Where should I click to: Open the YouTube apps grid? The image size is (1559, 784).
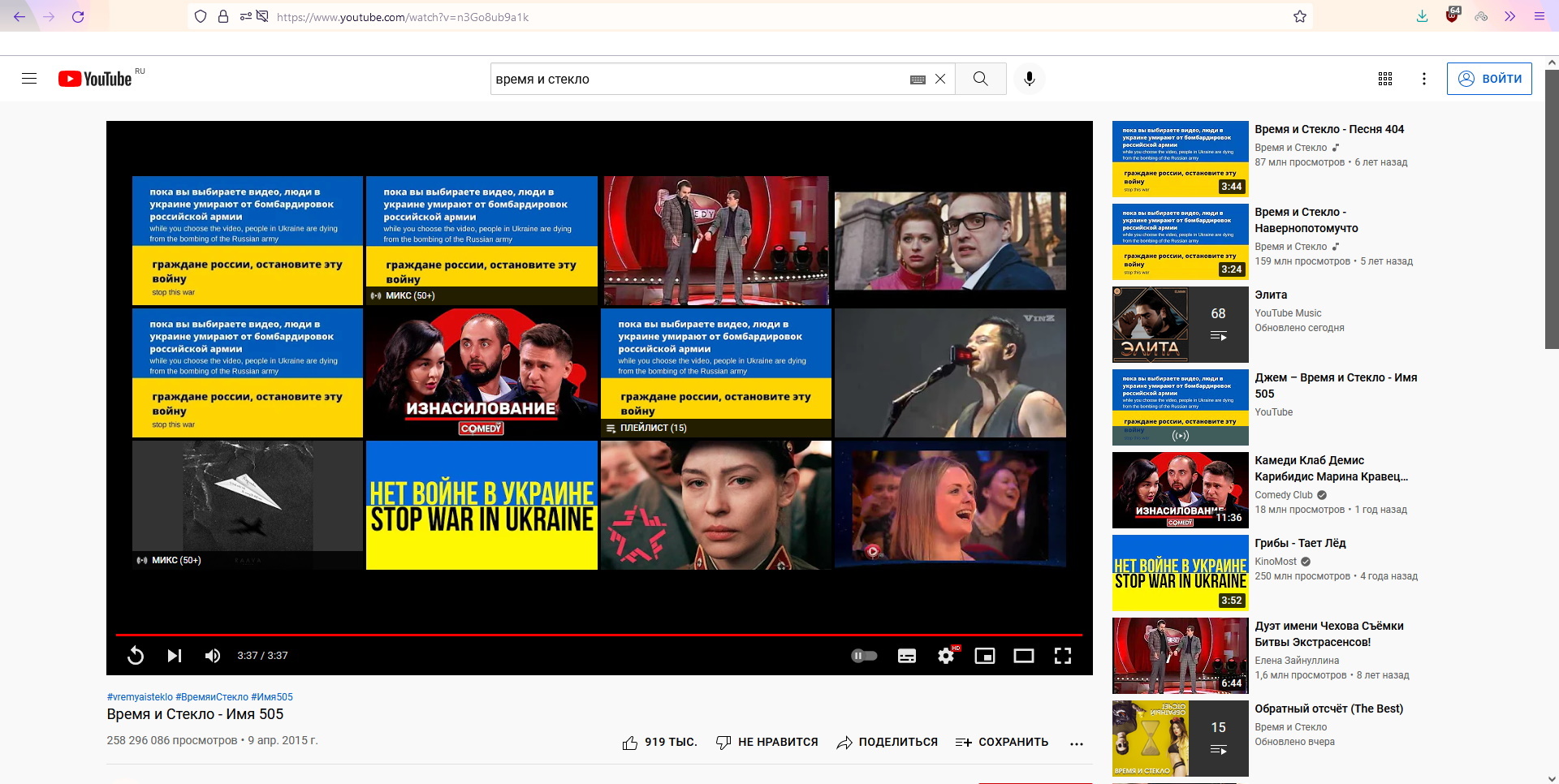[x=1385, y=79]
